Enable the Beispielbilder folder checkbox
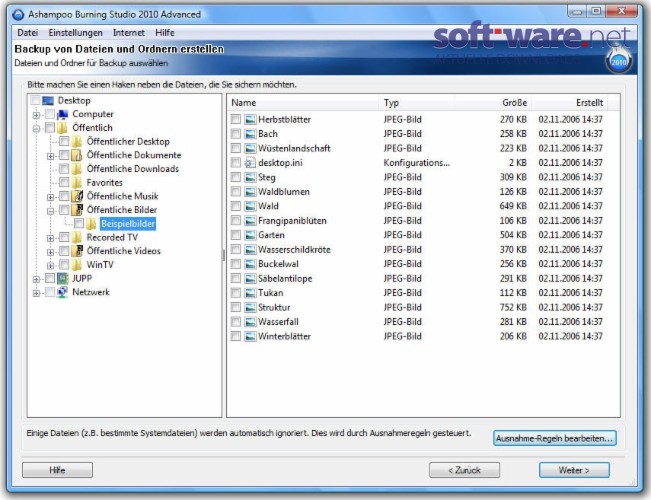The image size is (651, 500). pyautogui.click(x=79, y=224)
